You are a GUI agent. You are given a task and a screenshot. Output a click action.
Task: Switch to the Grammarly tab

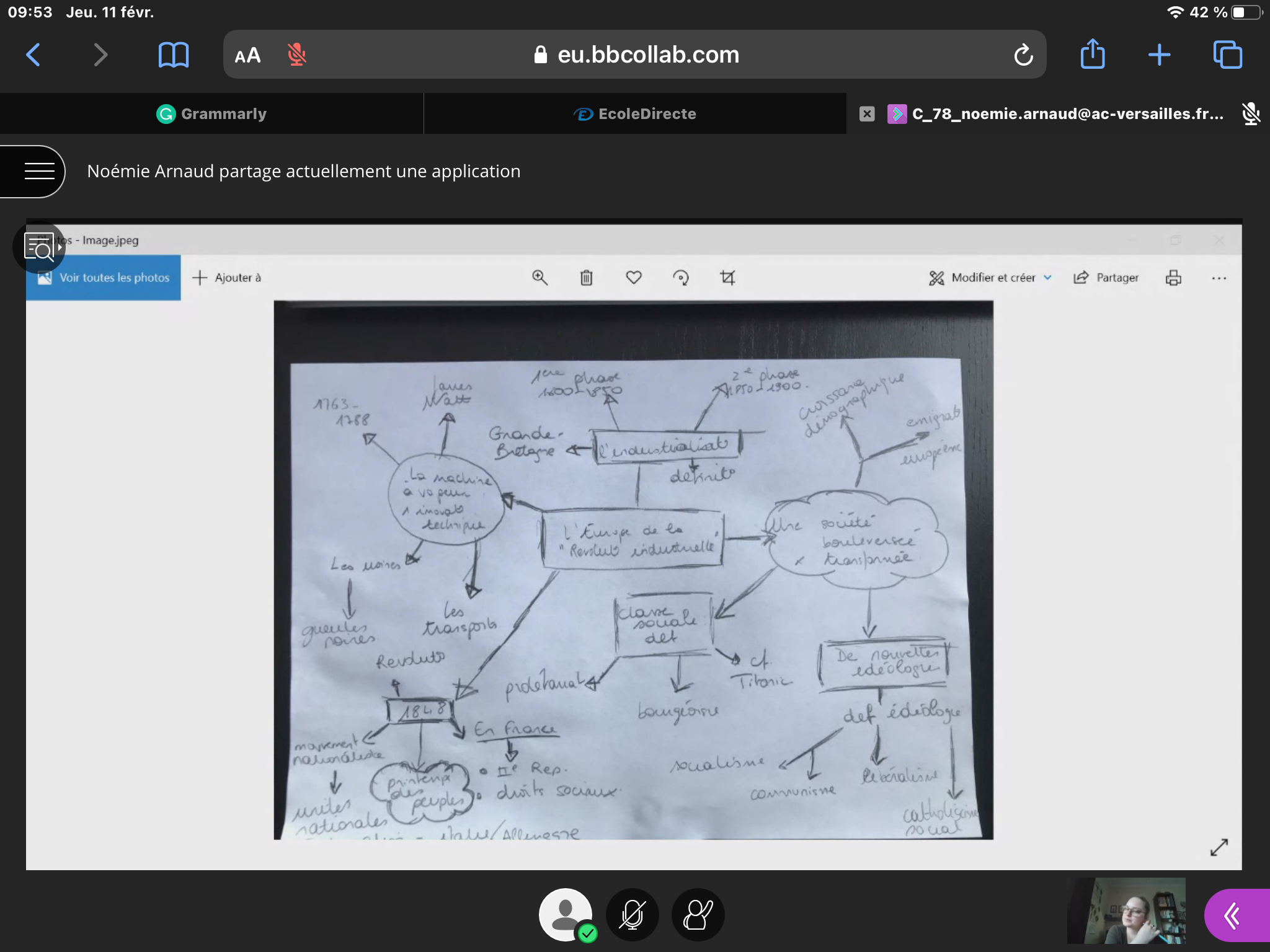point(211,114)
